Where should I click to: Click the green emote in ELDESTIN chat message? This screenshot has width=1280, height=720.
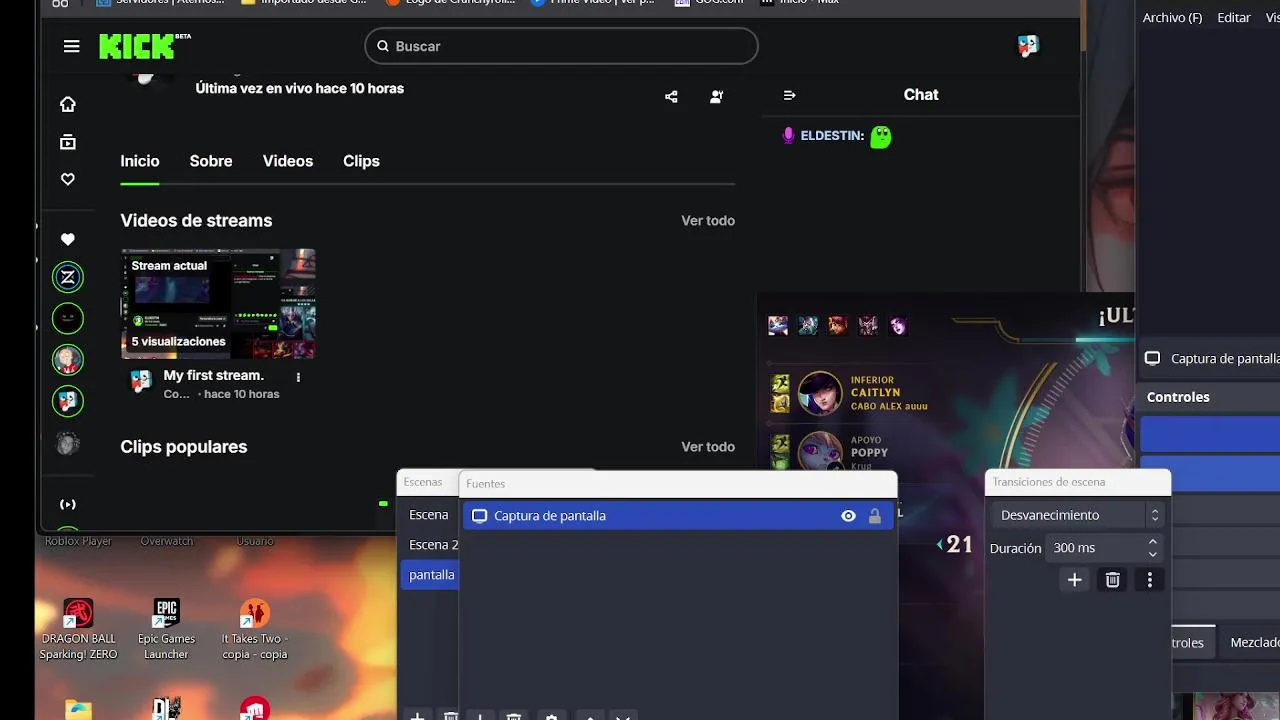pos(880,136)
